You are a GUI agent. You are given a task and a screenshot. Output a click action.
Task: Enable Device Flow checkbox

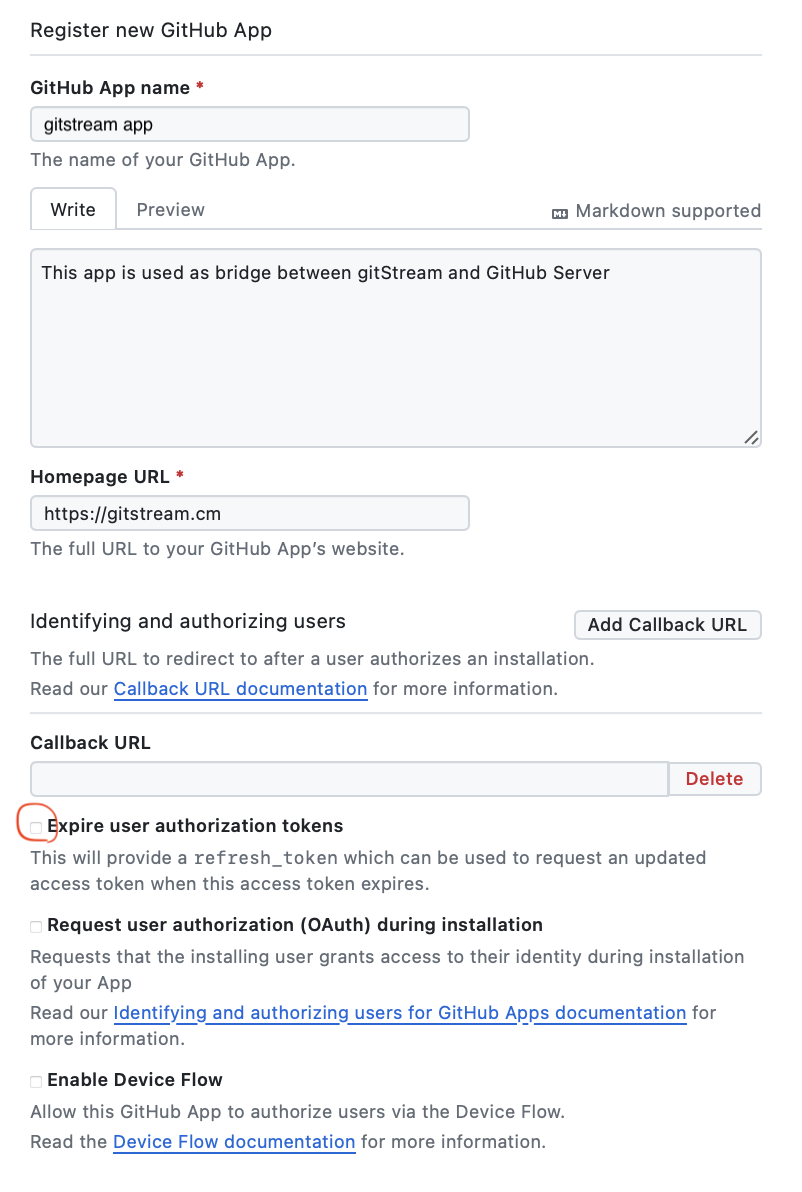click(36, 1081)
